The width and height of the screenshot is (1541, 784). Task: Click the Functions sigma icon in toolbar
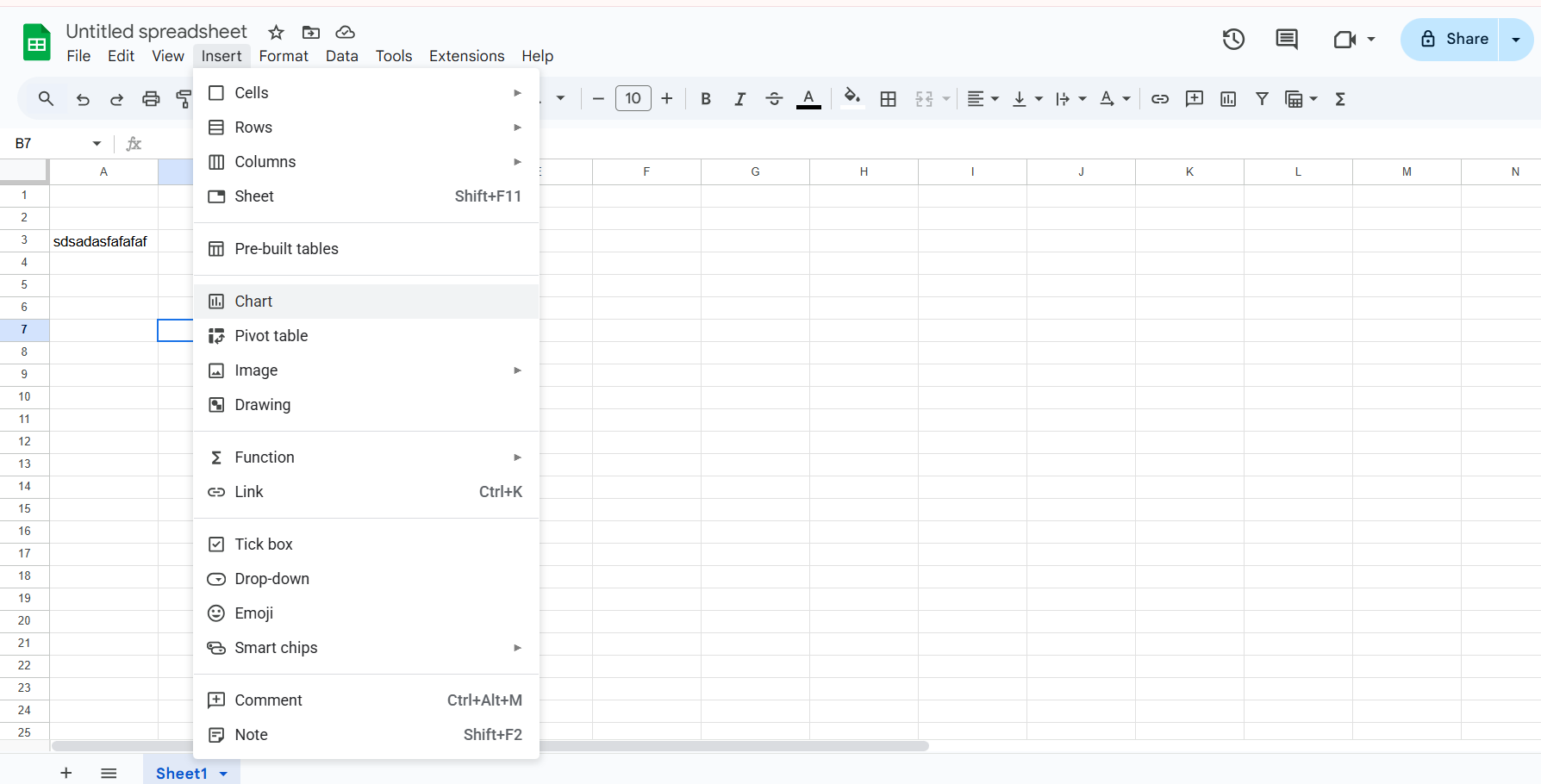pos(1340,99)
